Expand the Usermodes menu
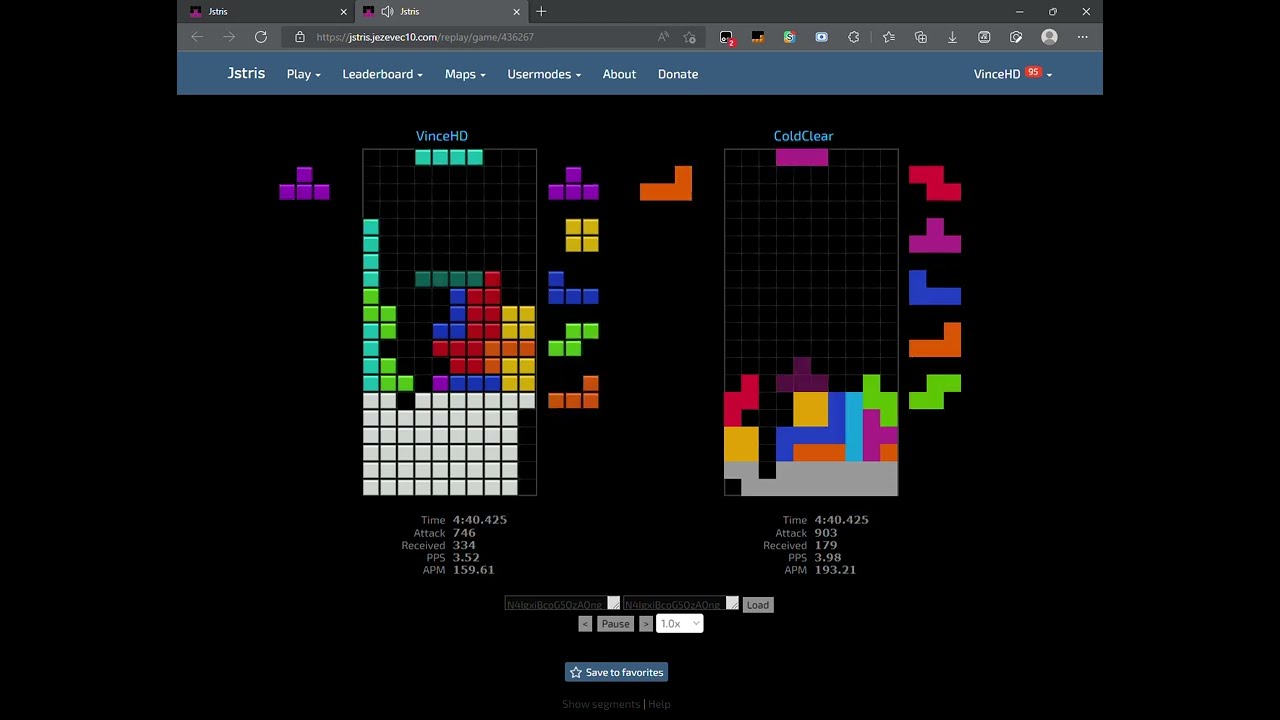Image resolution: width=1280 pixels, height=720 pixels. tap(544, 74)
